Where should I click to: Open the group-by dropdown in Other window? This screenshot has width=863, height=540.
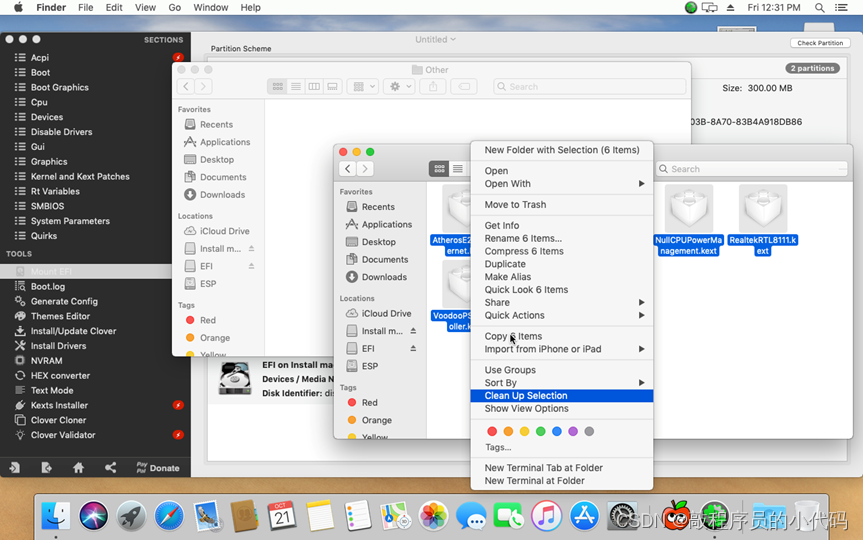pyautogui.click(x=363, y=86)
